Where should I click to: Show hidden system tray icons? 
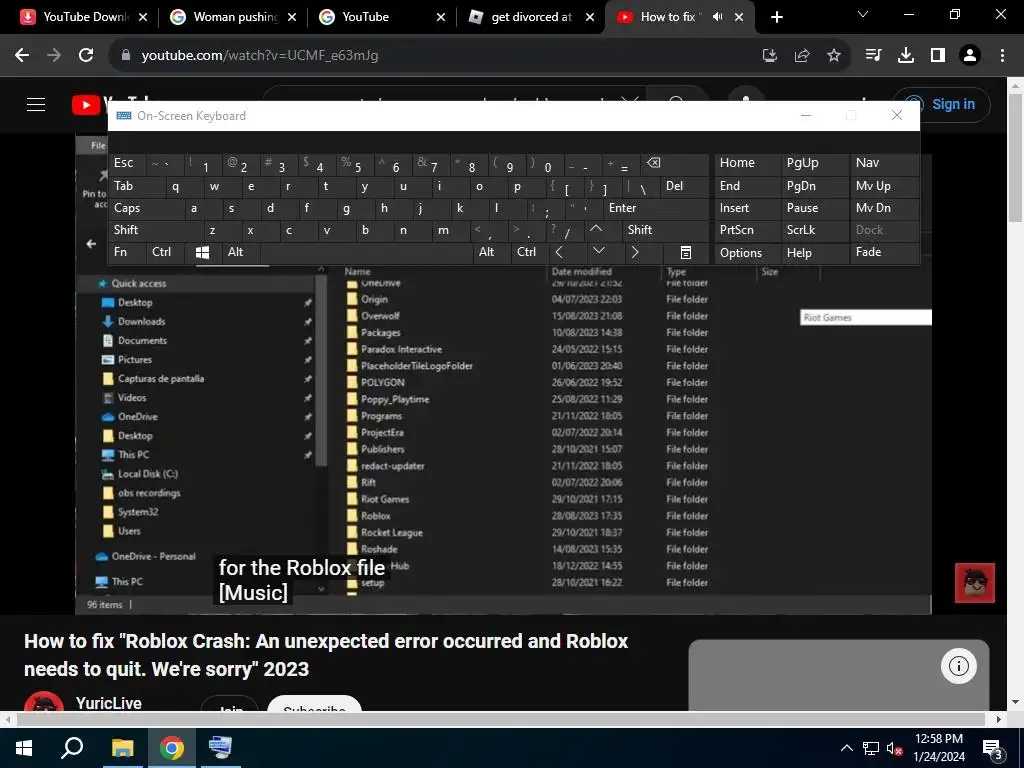click(846, 748)
